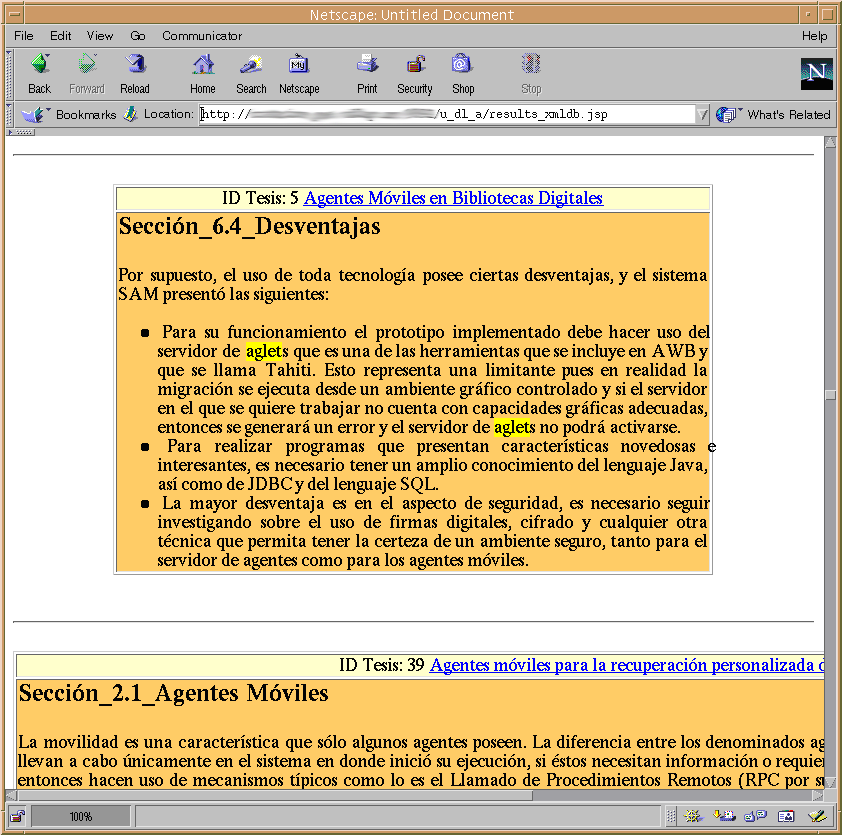Viewport: 842px width, 835px height.
Task: Click the Netscape N logo throbber
Action: pos(816,74)
